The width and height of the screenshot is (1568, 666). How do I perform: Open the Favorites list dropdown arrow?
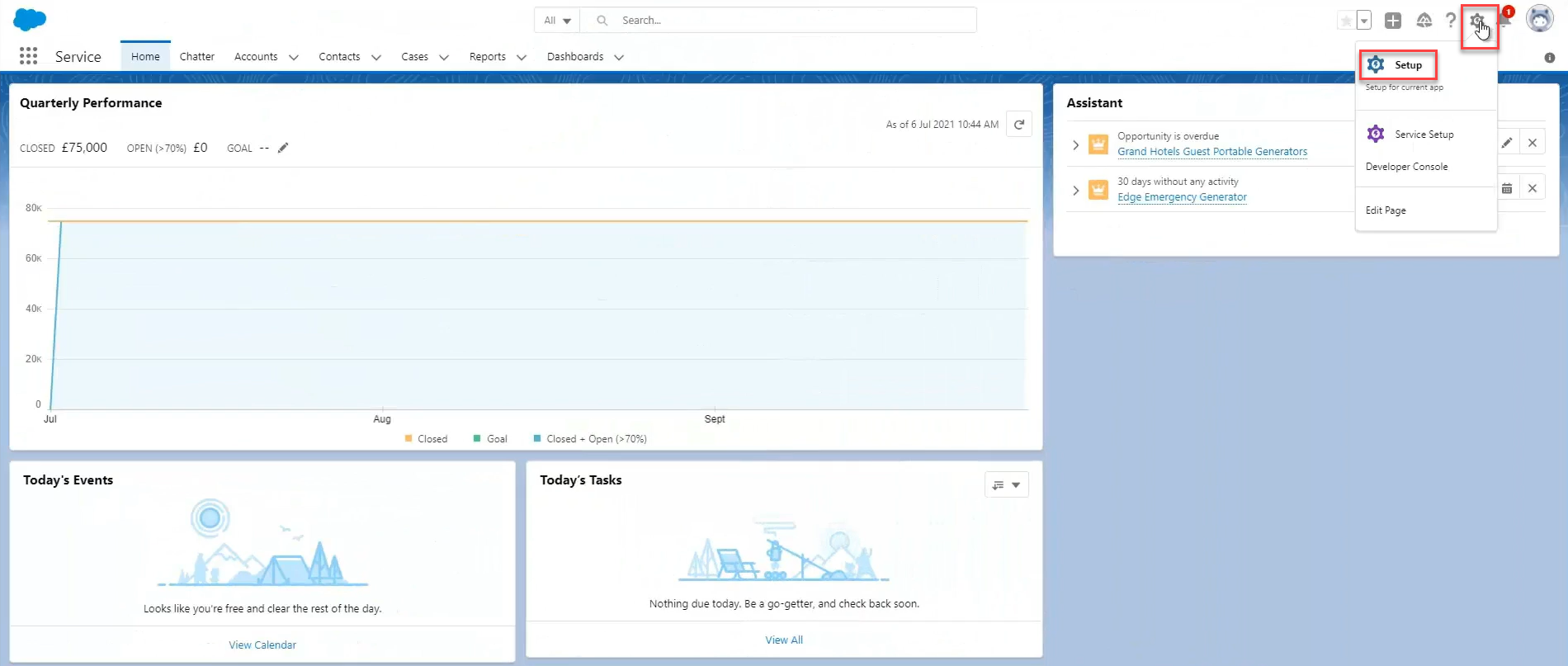tap(1364, 21)
